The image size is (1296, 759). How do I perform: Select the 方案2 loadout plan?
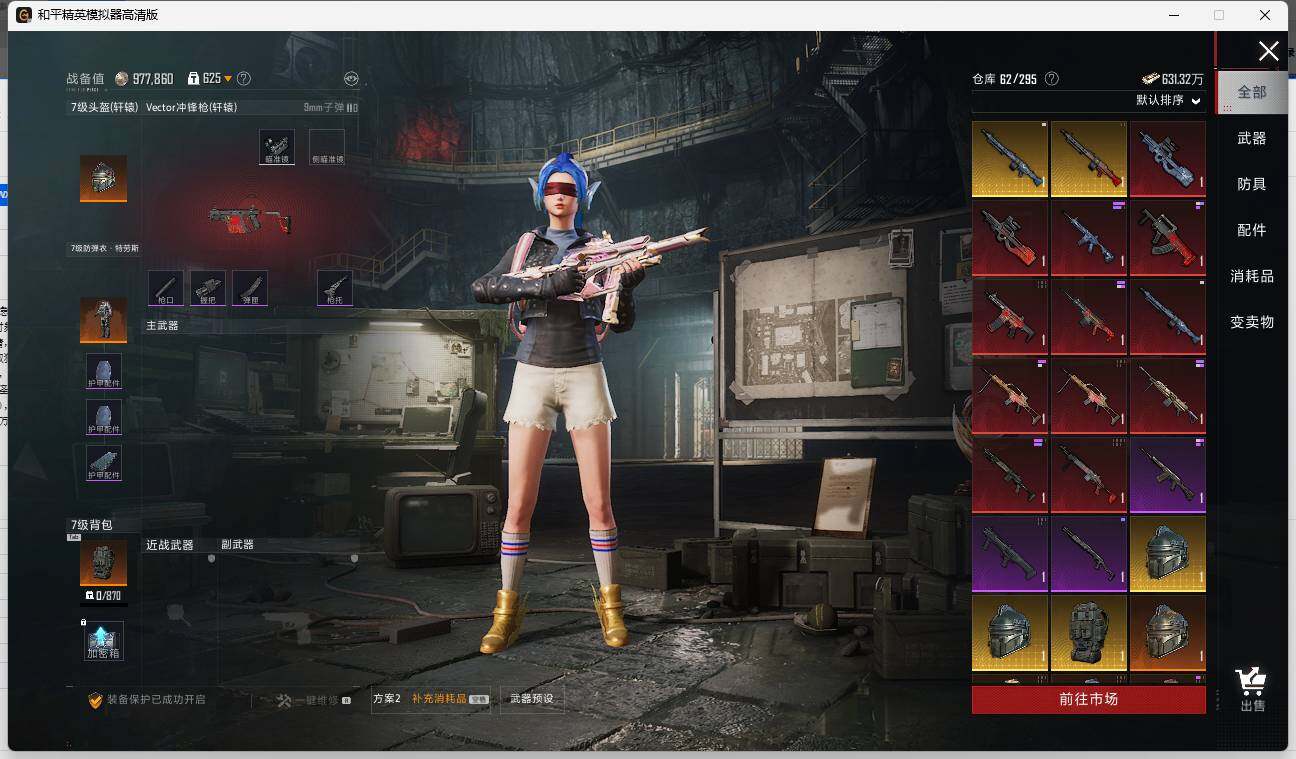386,698
